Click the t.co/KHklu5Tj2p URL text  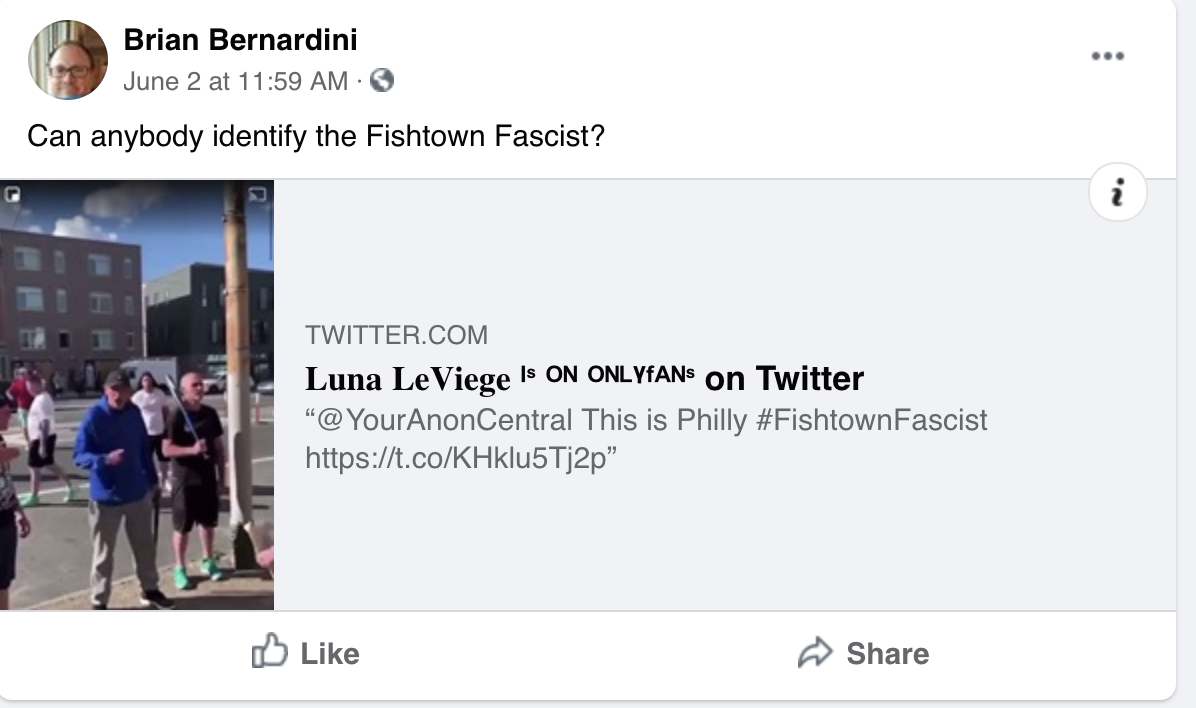(456, 459)
